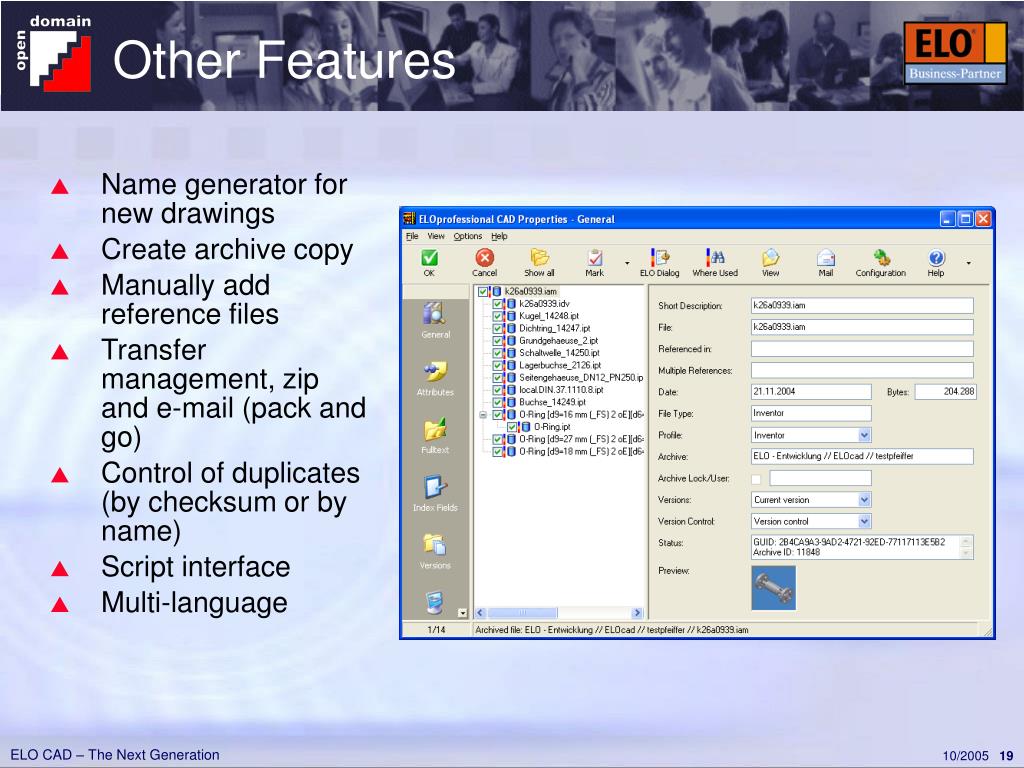1024x768 pixels.
Task: Click the Short Description input field
Action: point(862,306)
